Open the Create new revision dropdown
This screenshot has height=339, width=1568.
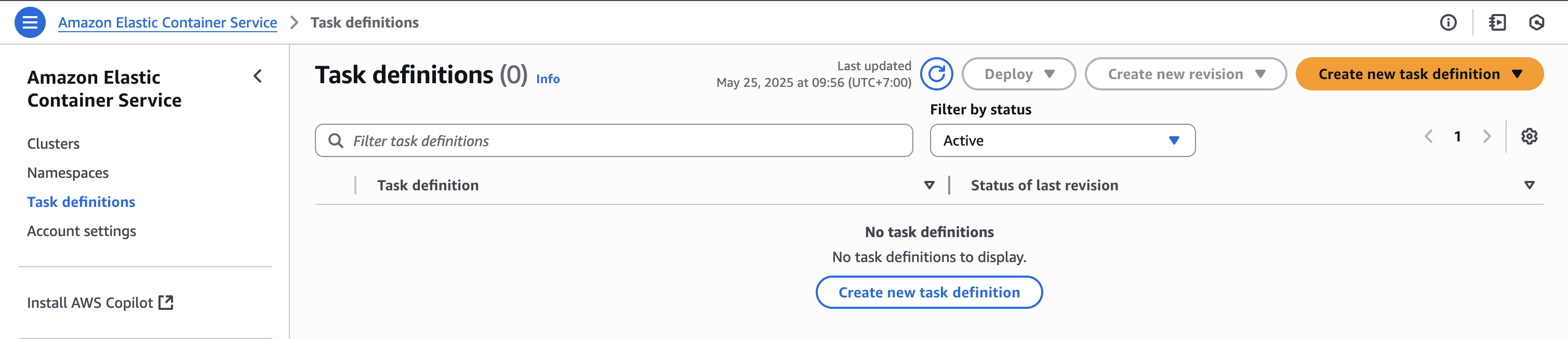click(1185, 74)
